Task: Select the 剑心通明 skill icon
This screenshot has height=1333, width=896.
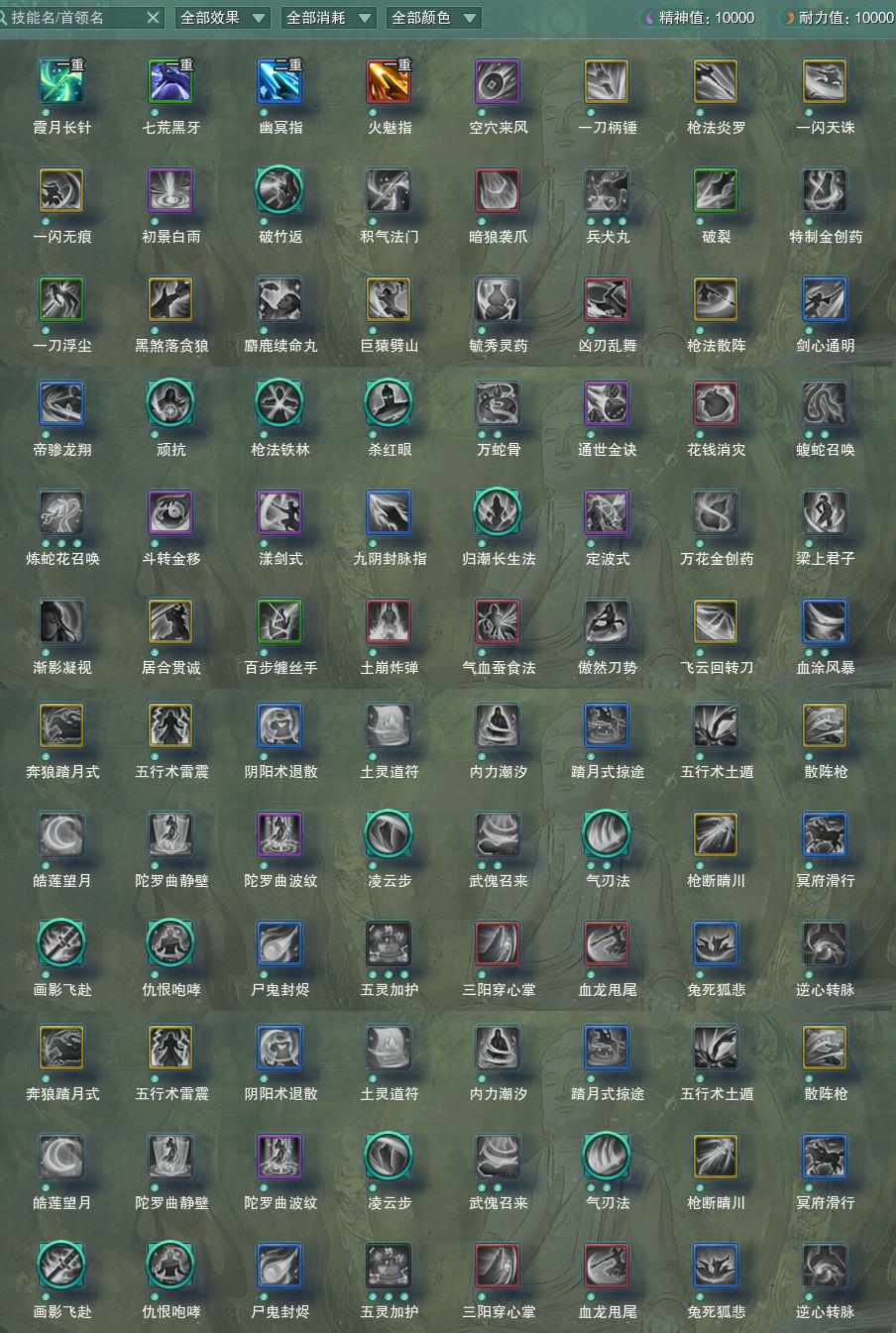Action: pyautogui.click(x=825, y=299)
